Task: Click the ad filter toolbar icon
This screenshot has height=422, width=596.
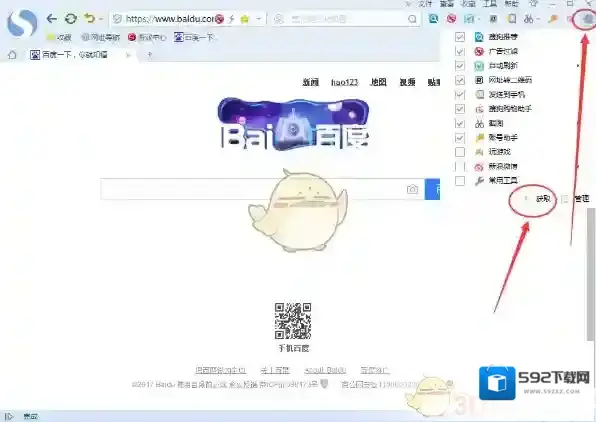Action: (452, 18)
